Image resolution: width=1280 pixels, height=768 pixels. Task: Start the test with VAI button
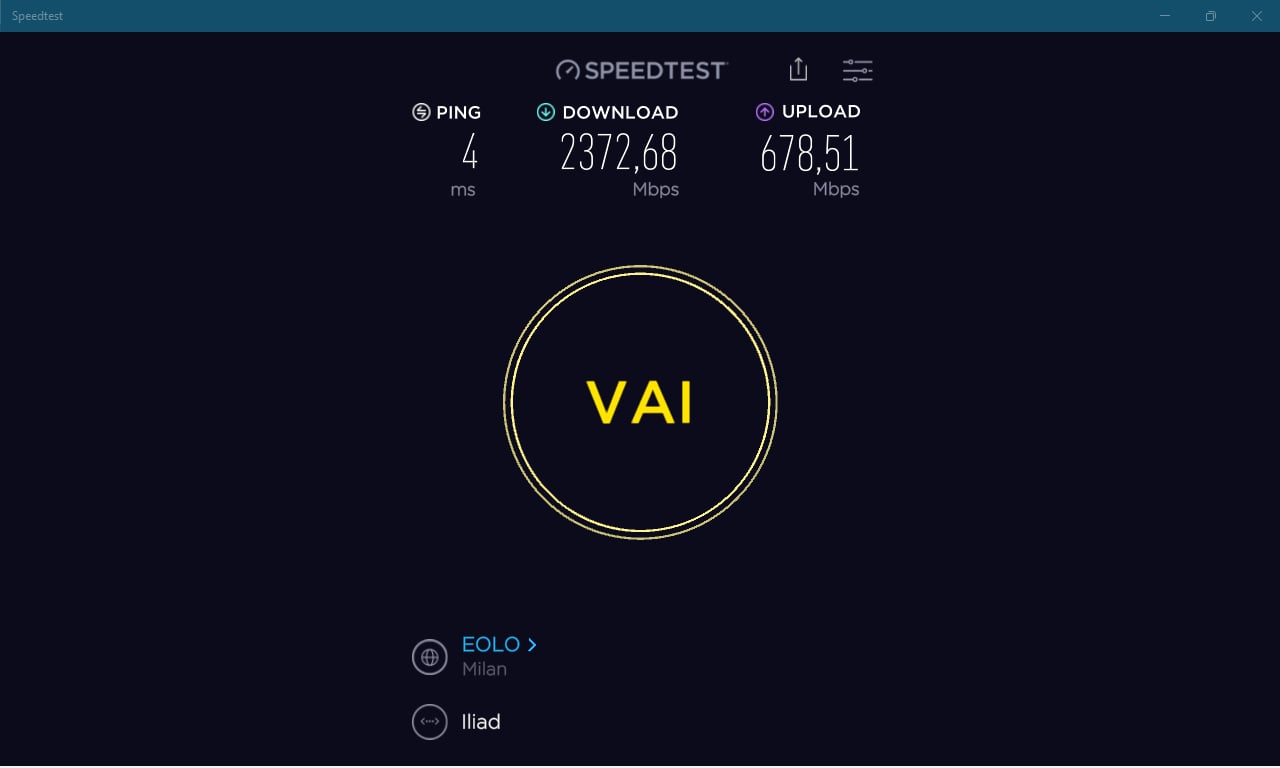tap(640, 402)
